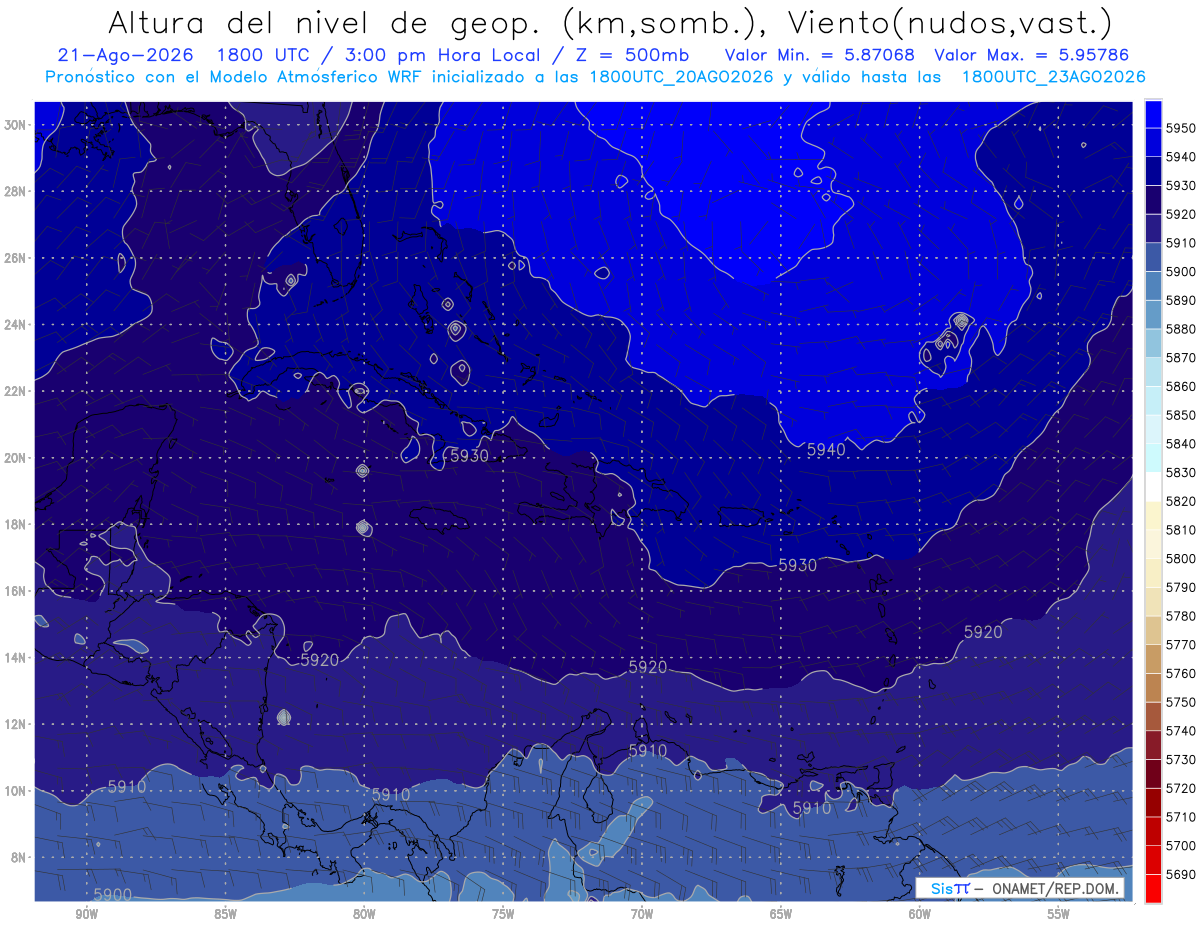Click the 5690 value in the color legend

[1180, 873]
